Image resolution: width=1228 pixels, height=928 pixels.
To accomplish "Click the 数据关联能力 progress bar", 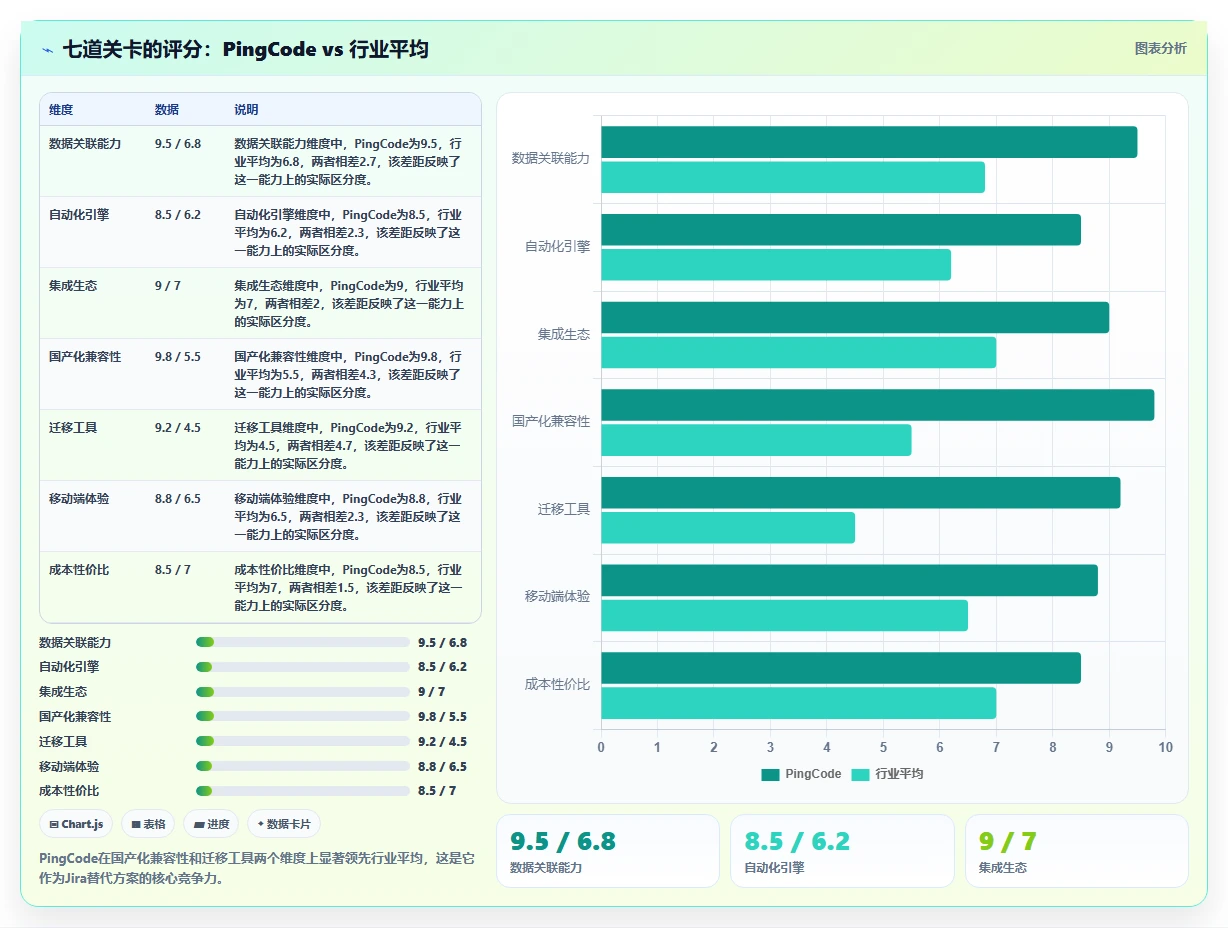I will (303, 642).
